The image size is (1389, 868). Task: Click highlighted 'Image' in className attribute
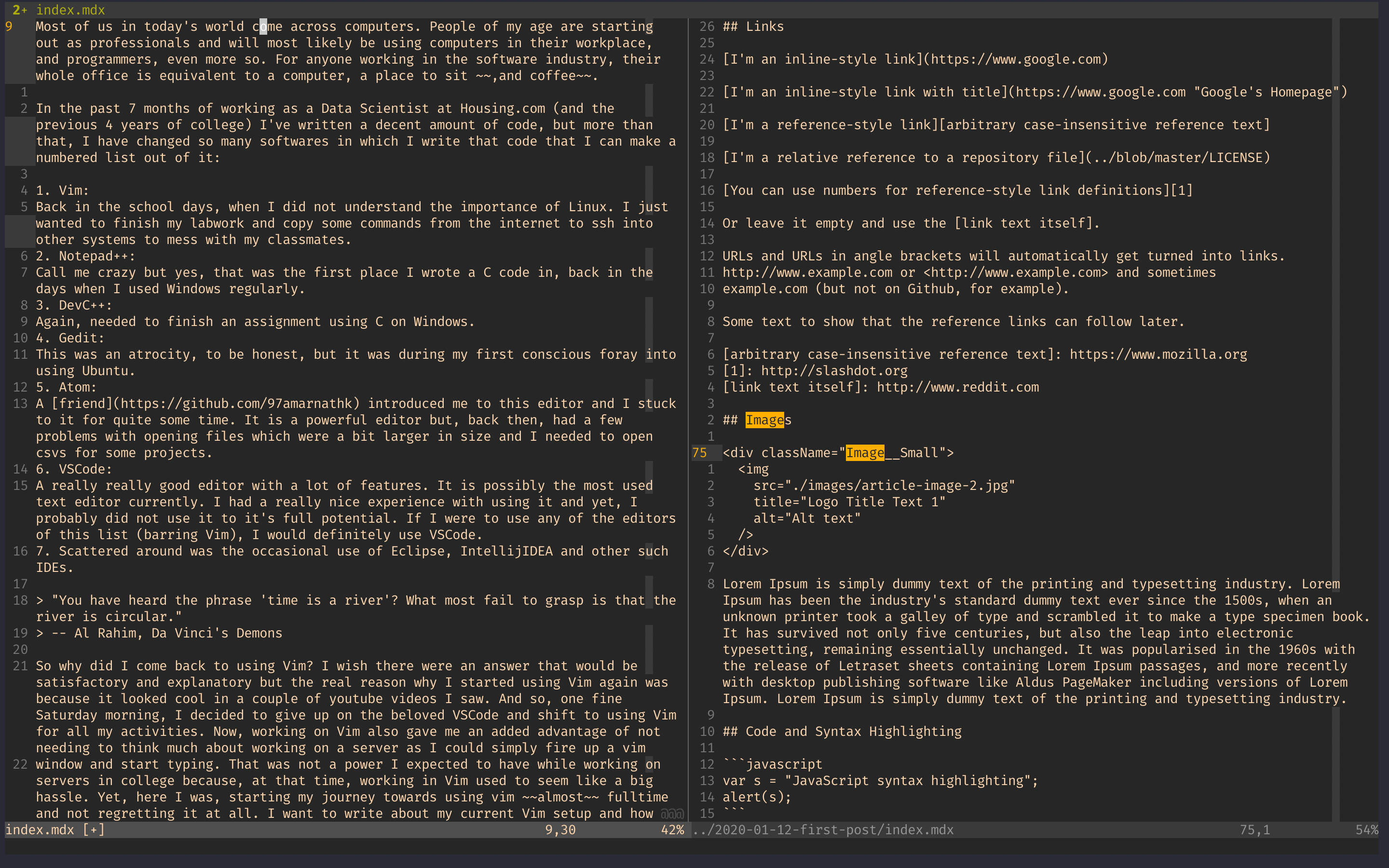(x=865, y=452)
